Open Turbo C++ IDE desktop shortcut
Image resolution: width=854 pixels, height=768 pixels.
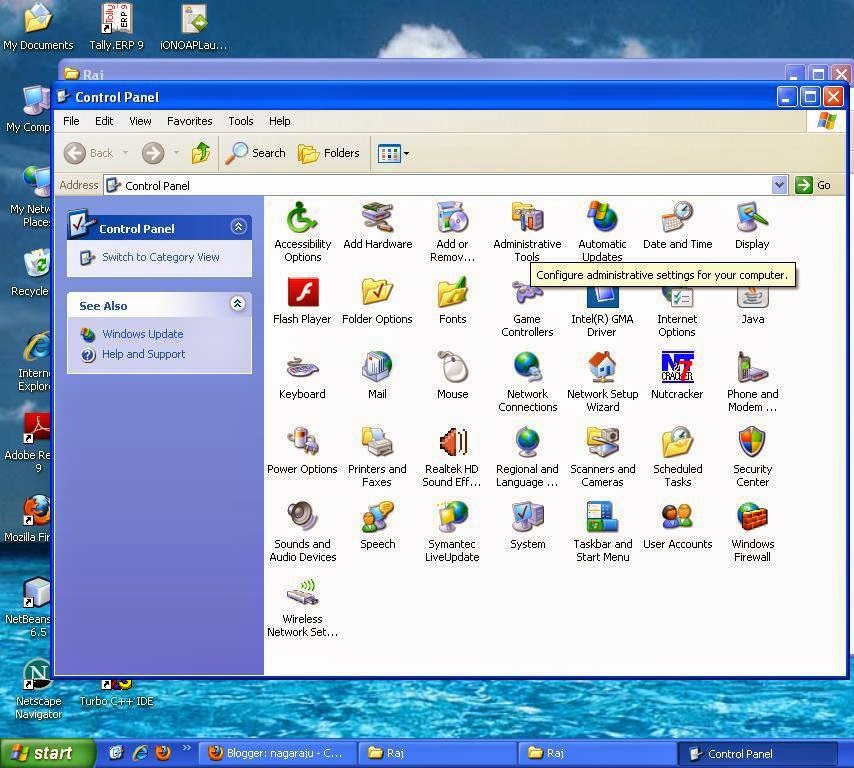click(117, 694)
